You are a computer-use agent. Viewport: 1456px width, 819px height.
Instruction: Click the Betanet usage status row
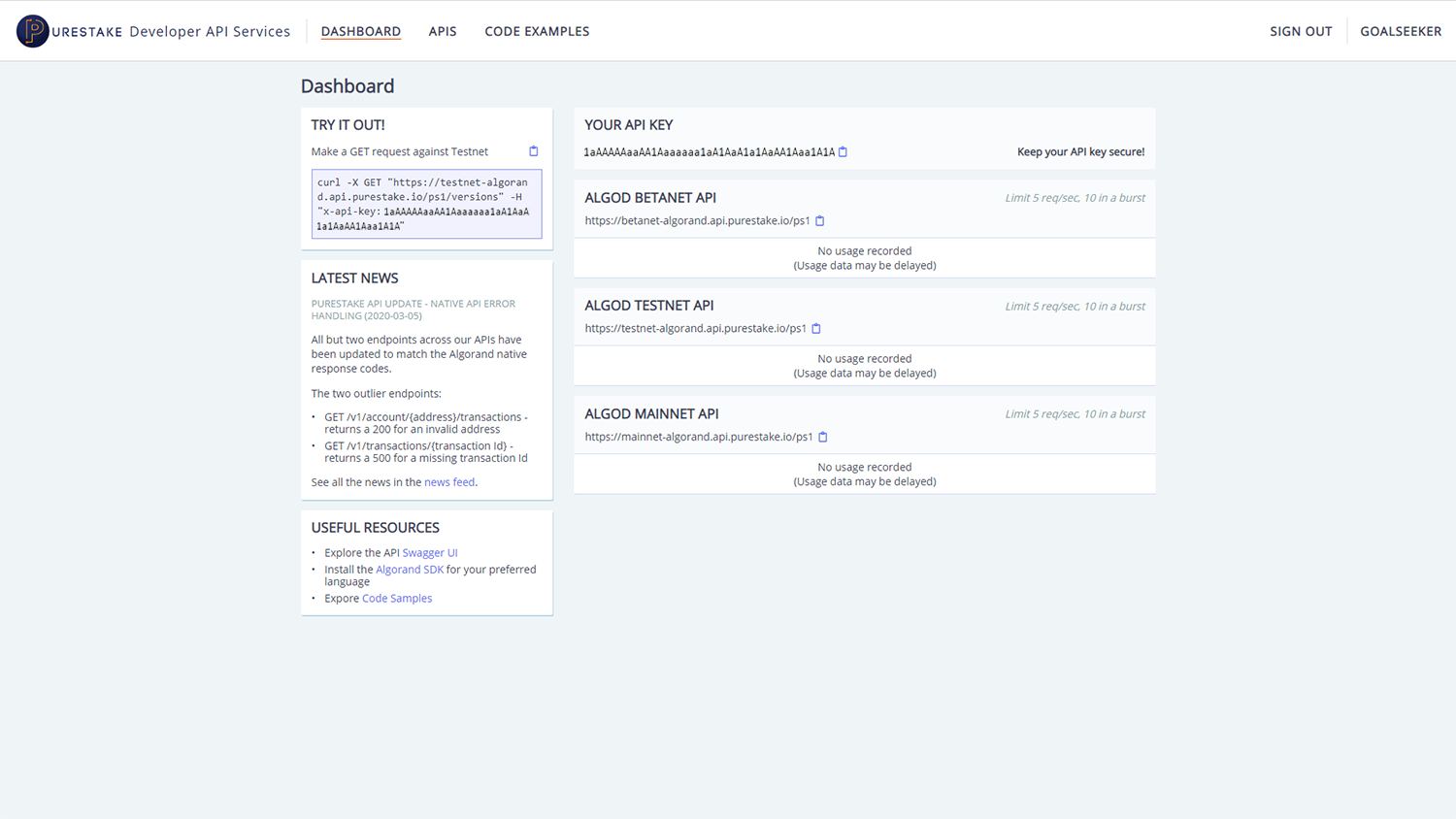[x=864, y=257]
